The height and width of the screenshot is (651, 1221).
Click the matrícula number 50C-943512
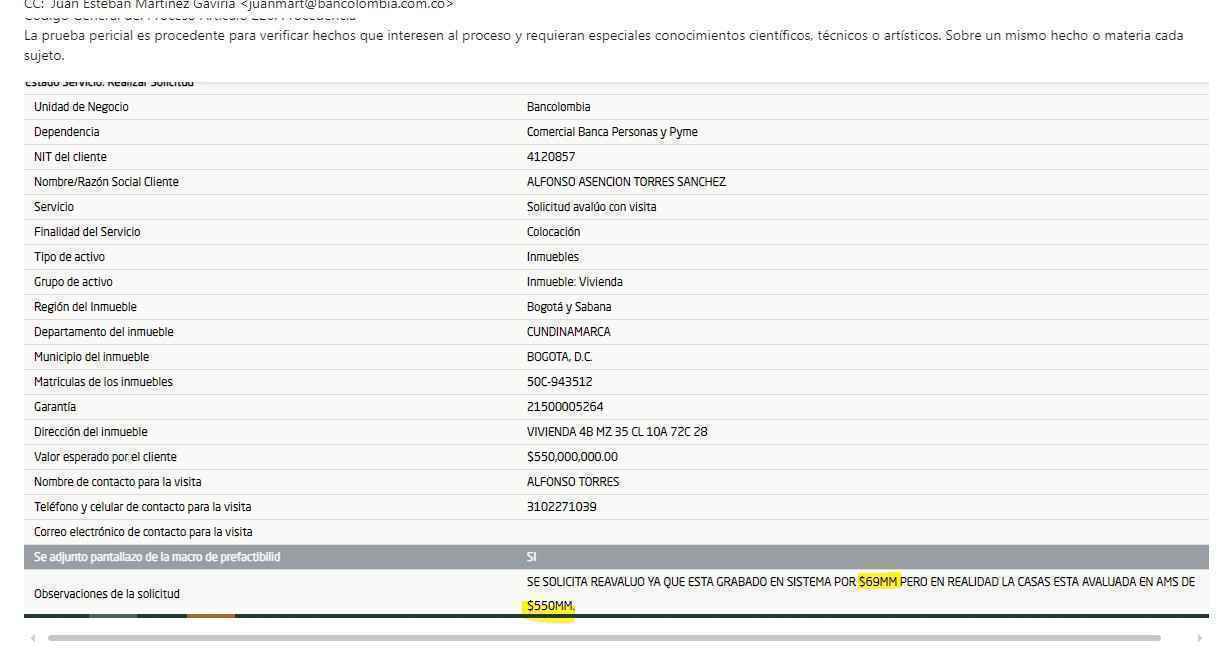(559, 382)
